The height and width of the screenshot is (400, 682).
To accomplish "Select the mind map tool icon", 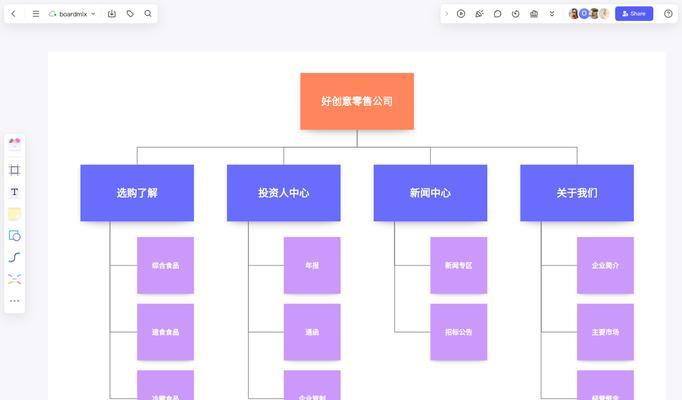I will pyautogui.click(x=14, y=279).
